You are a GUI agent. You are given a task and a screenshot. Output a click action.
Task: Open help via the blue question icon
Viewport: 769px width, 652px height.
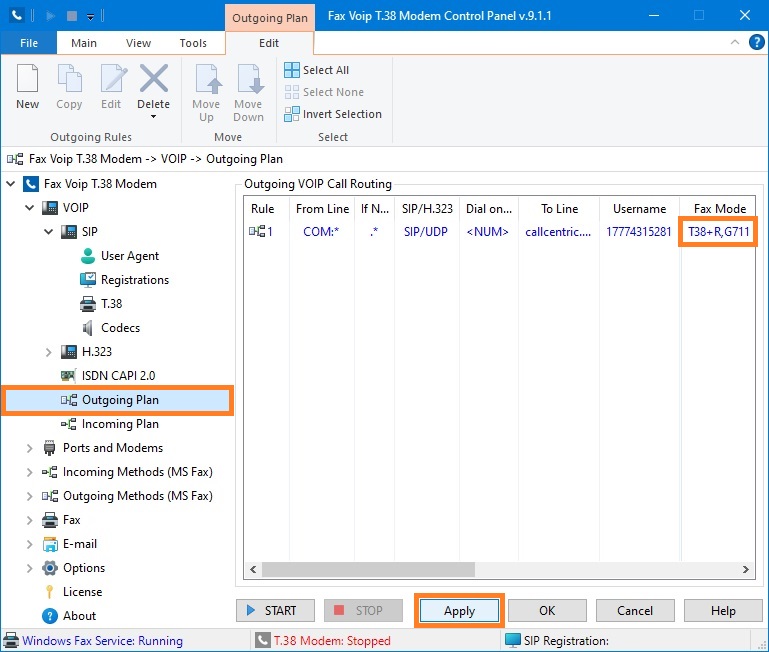(x=757, y=42)
